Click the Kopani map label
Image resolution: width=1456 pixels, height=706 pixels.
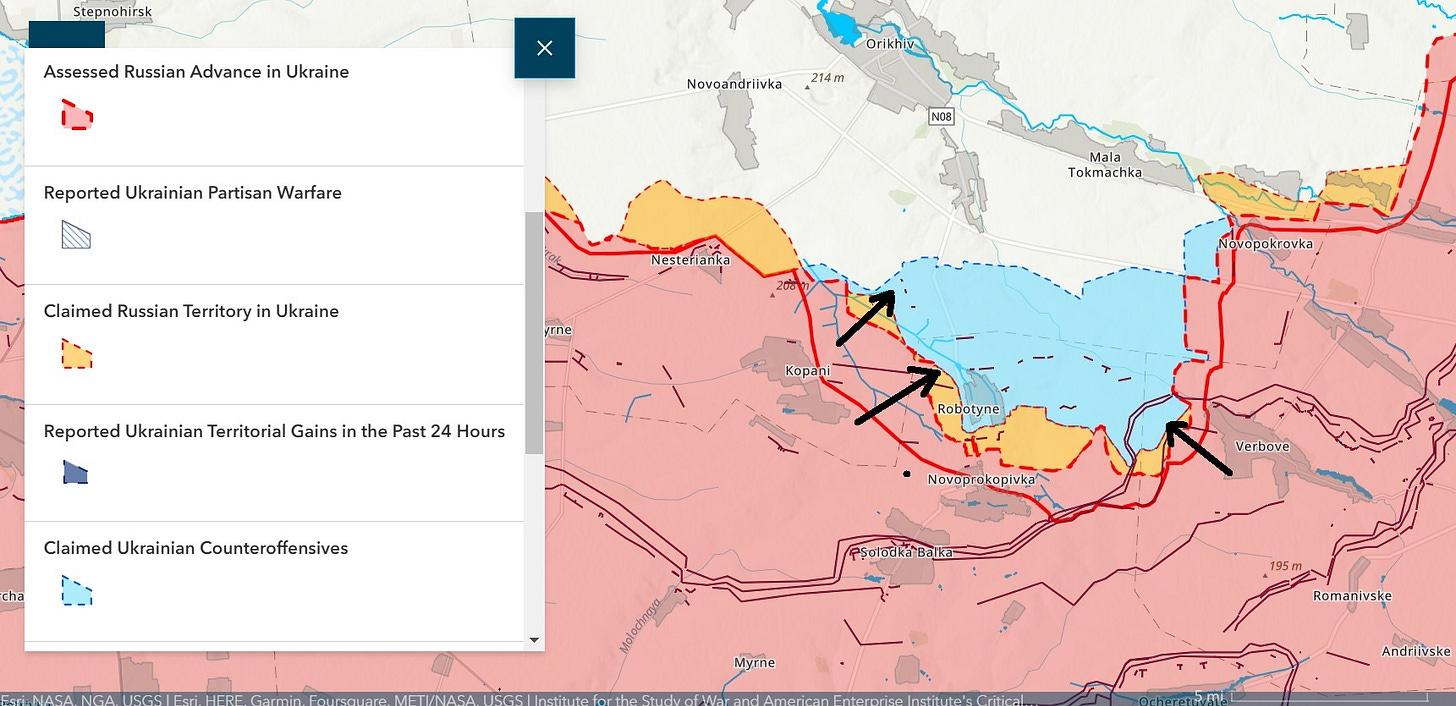pos(808,371)
